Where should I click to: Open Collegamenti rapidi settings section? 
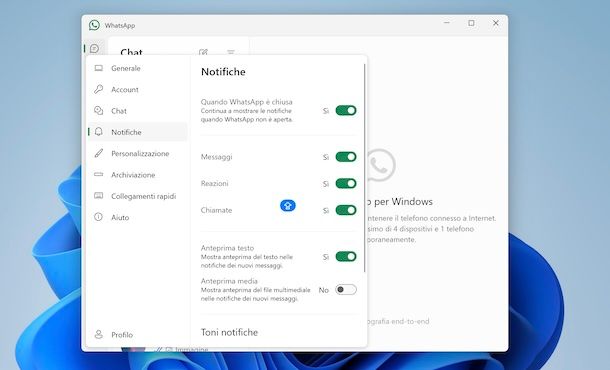[138, 196]
